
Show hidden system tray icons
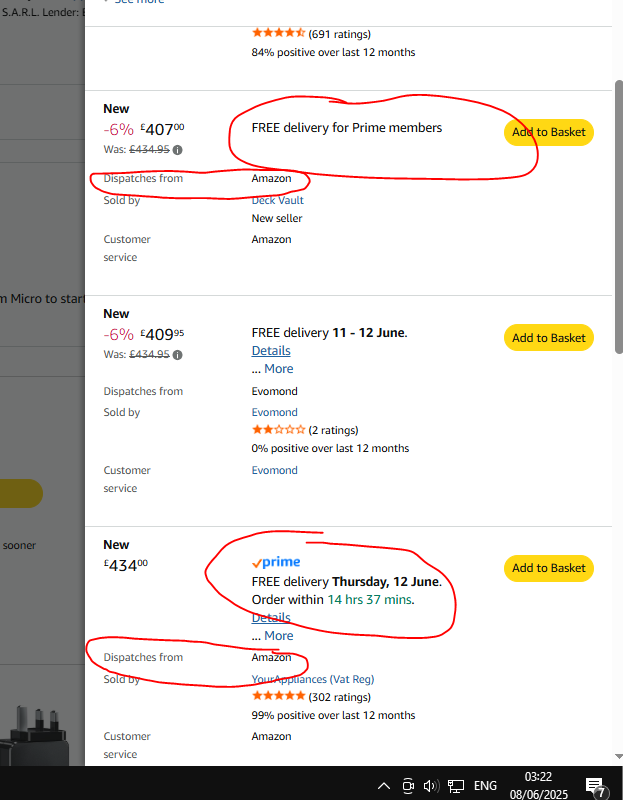click(384, 786)
